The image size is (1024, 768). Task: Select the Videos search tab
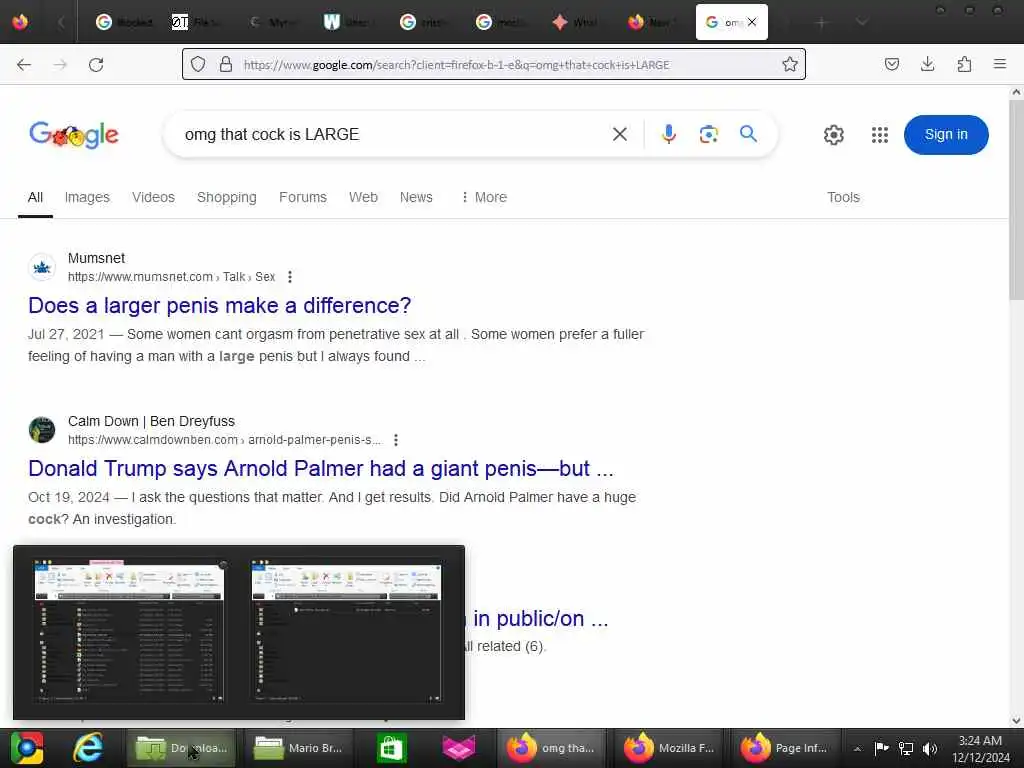153,197
